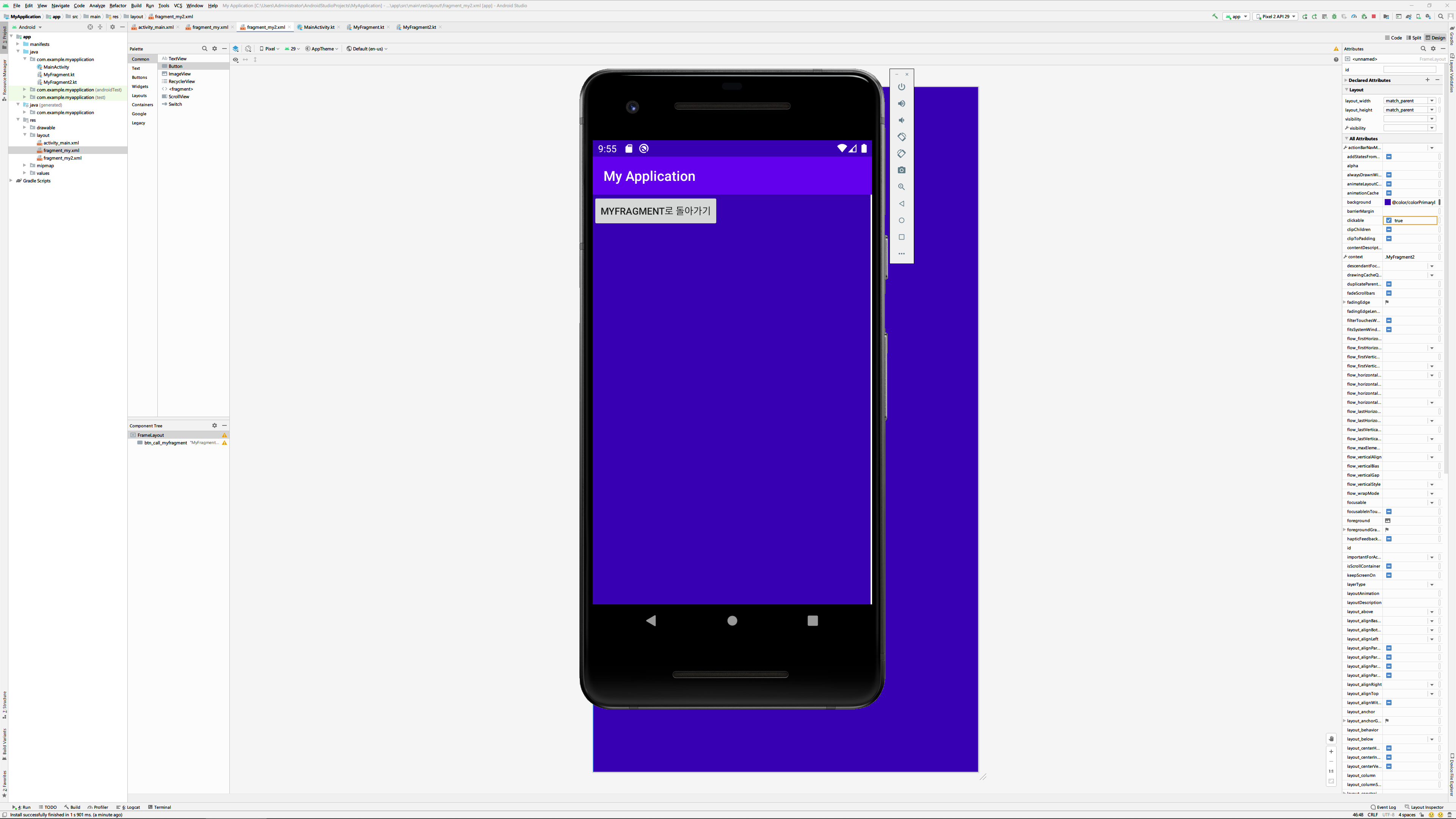This screenshot has width=1456, height=819.
Task: Click the red Stop app icon
Action: point(1373,16)
